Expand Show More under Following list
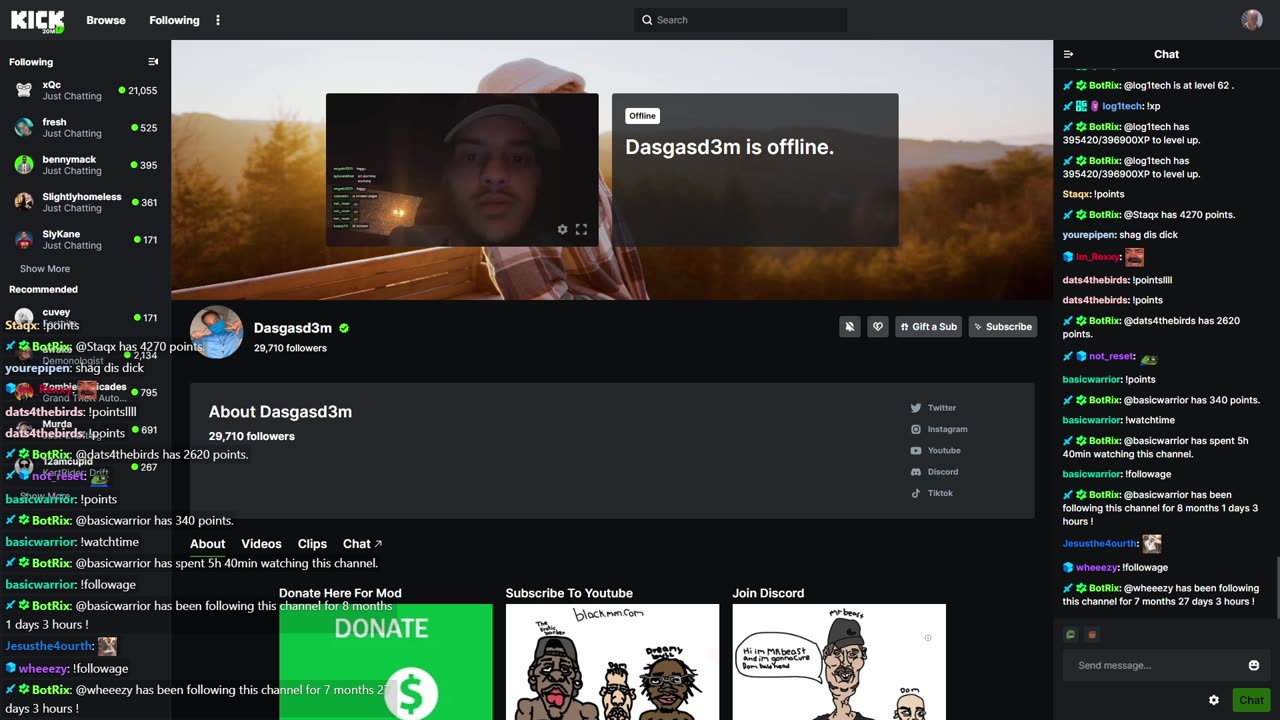The width and height of the screenshot is (1280, 720). click(45, 269)
